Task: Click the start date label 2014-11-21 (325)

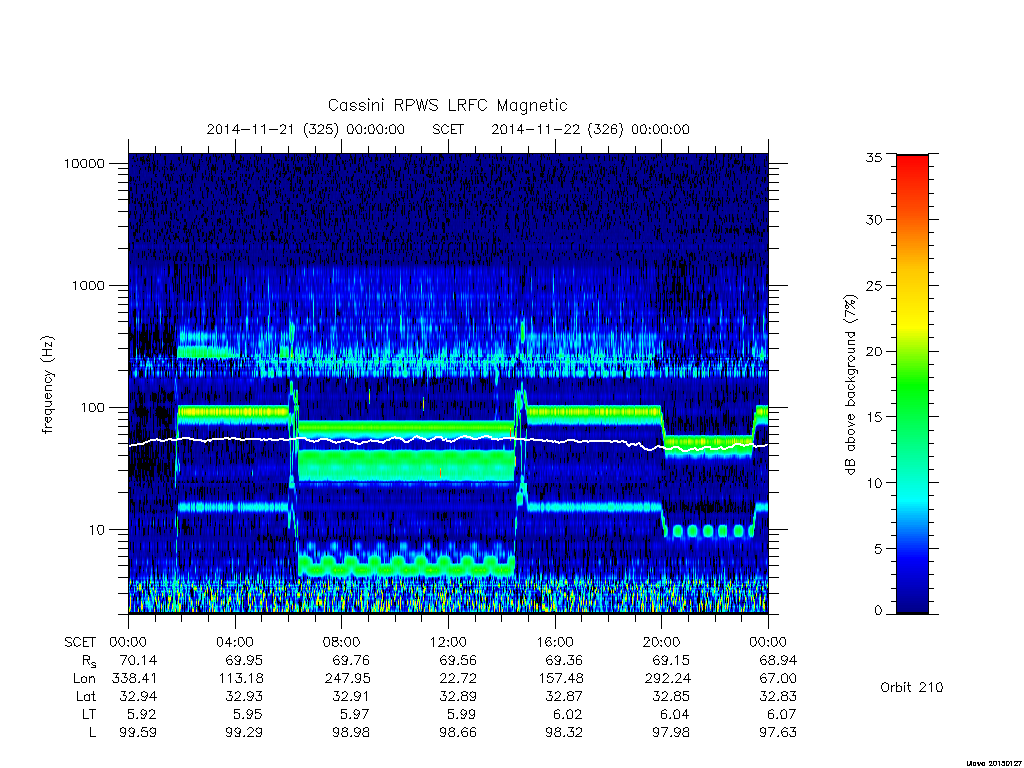Action: tap(272, 129)
